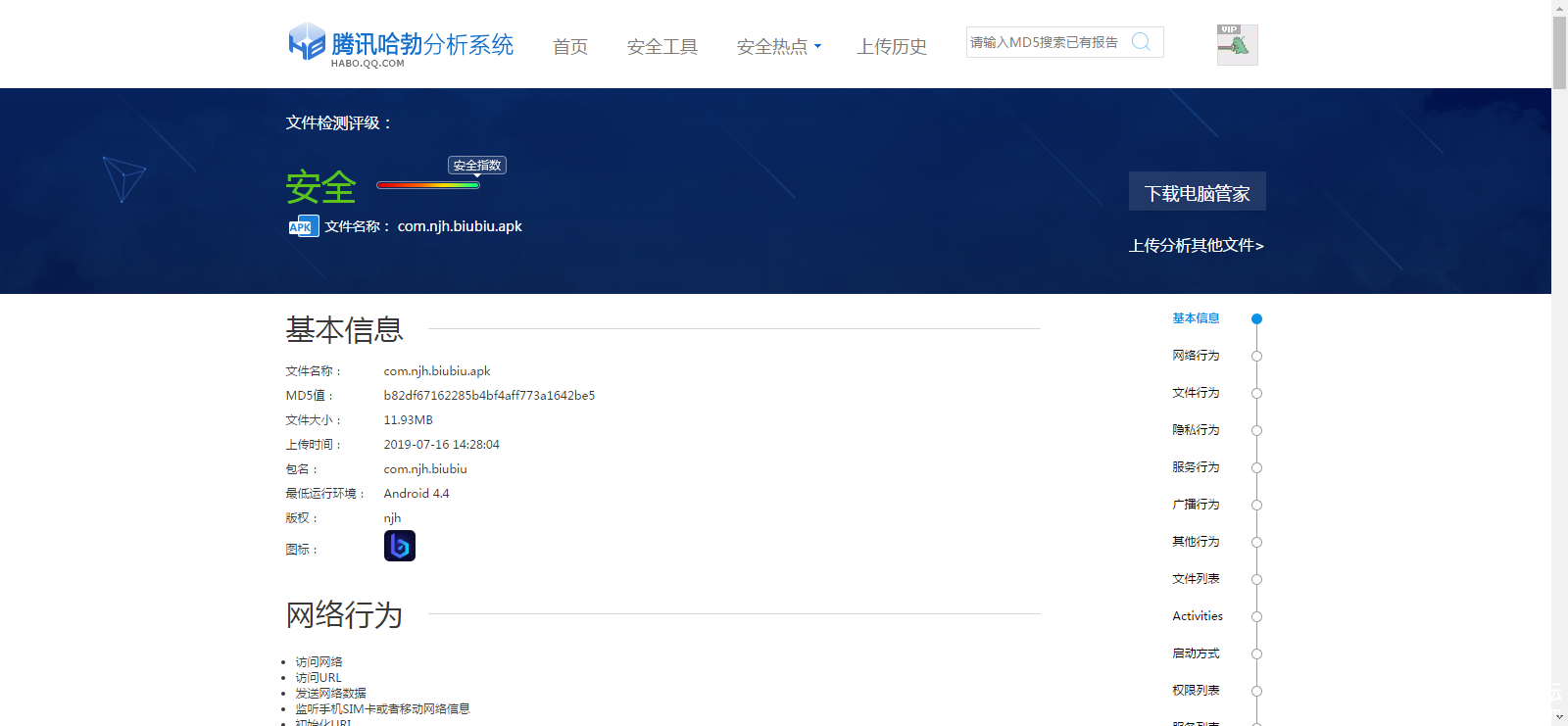The width and height of the screenshot is (1568, 726).
Task: Click the timeline dot beside 权限列表
Action: click(1256, 691)
